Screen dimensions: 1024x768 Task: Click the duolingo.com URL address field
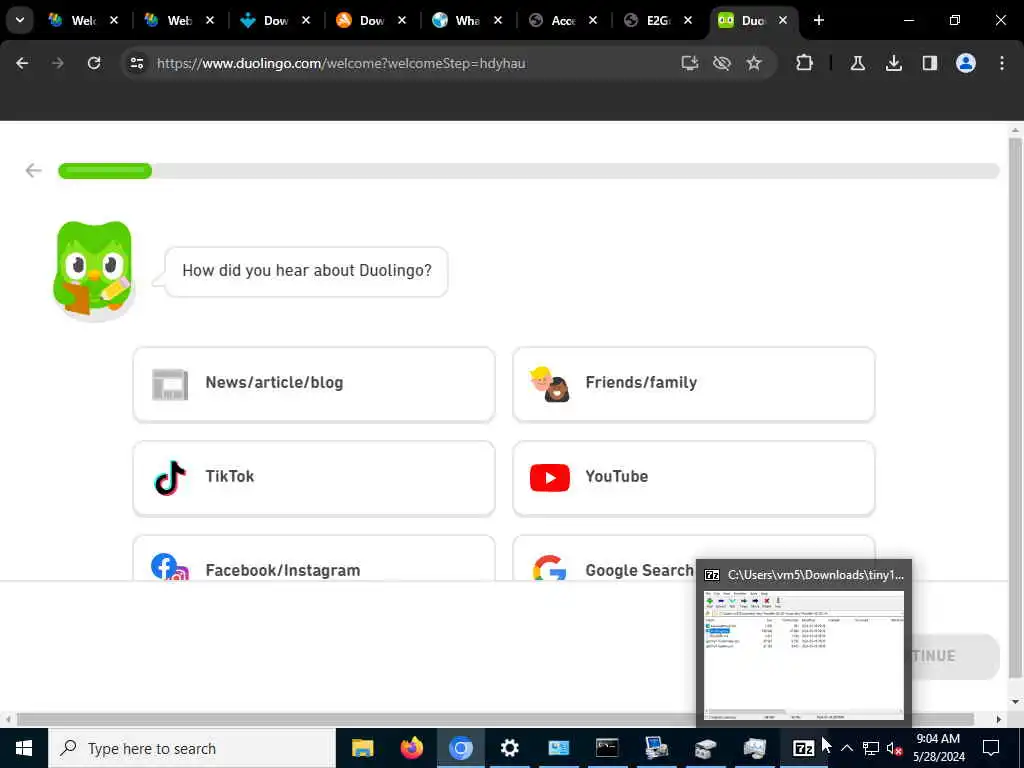[x=341, y=63]
